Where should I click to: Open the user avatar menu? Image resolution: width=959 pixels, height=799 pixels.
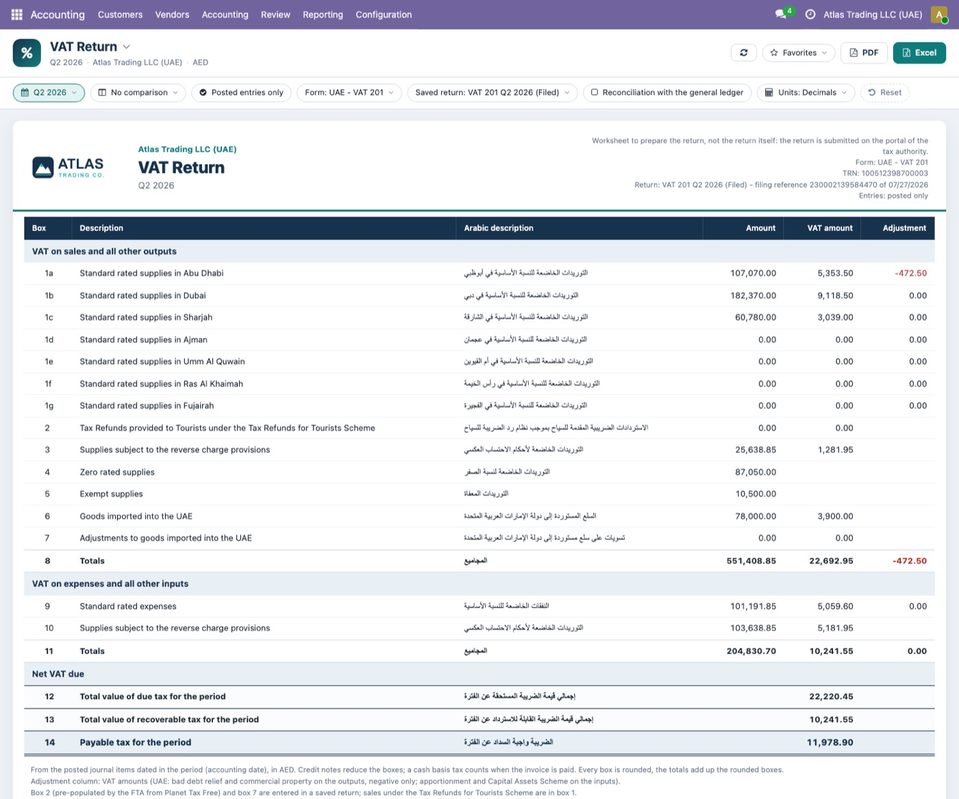pyautogui.click(x=939, y=14)
